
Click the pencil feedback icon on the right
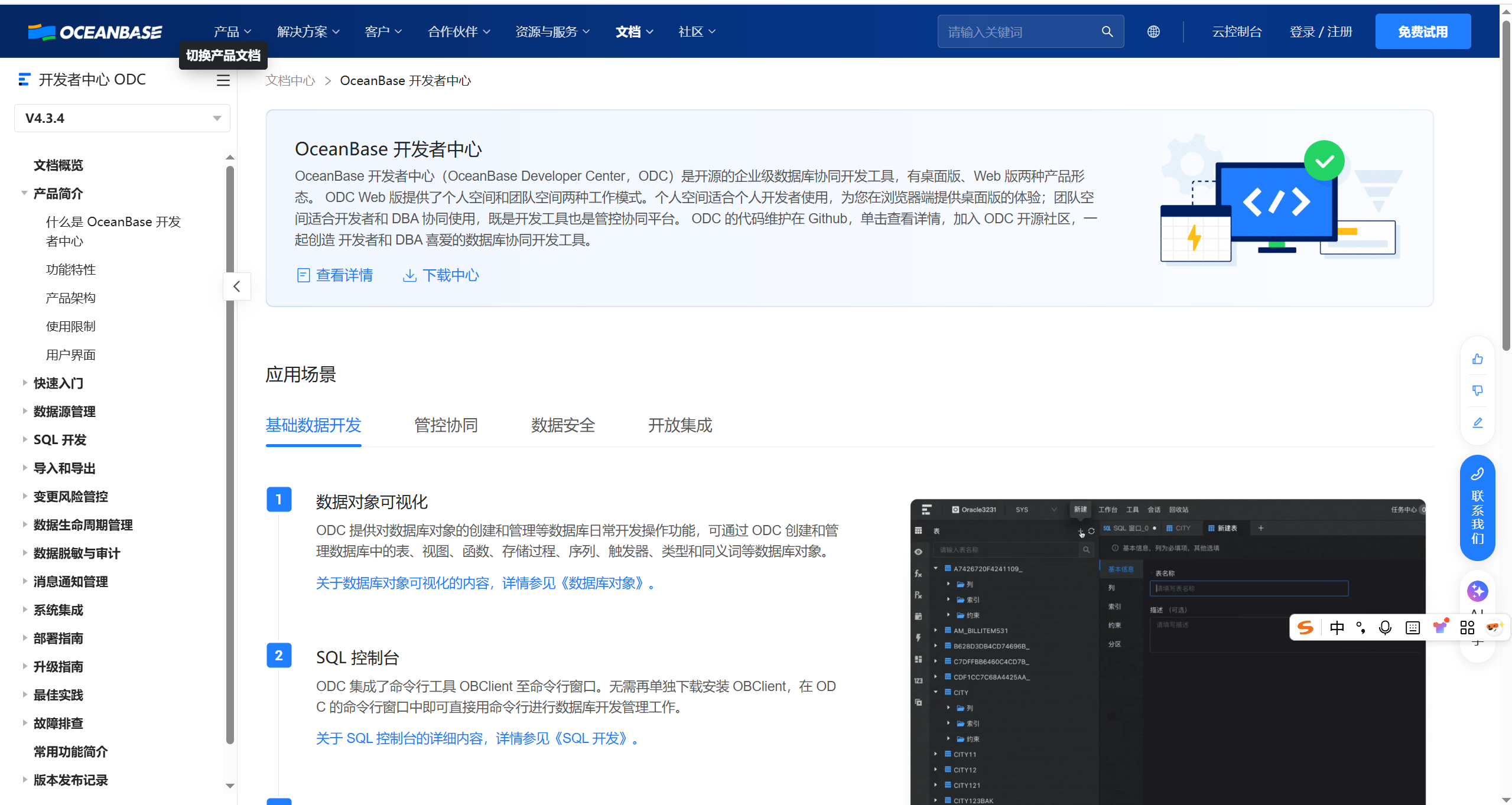tap(1477, 423)
